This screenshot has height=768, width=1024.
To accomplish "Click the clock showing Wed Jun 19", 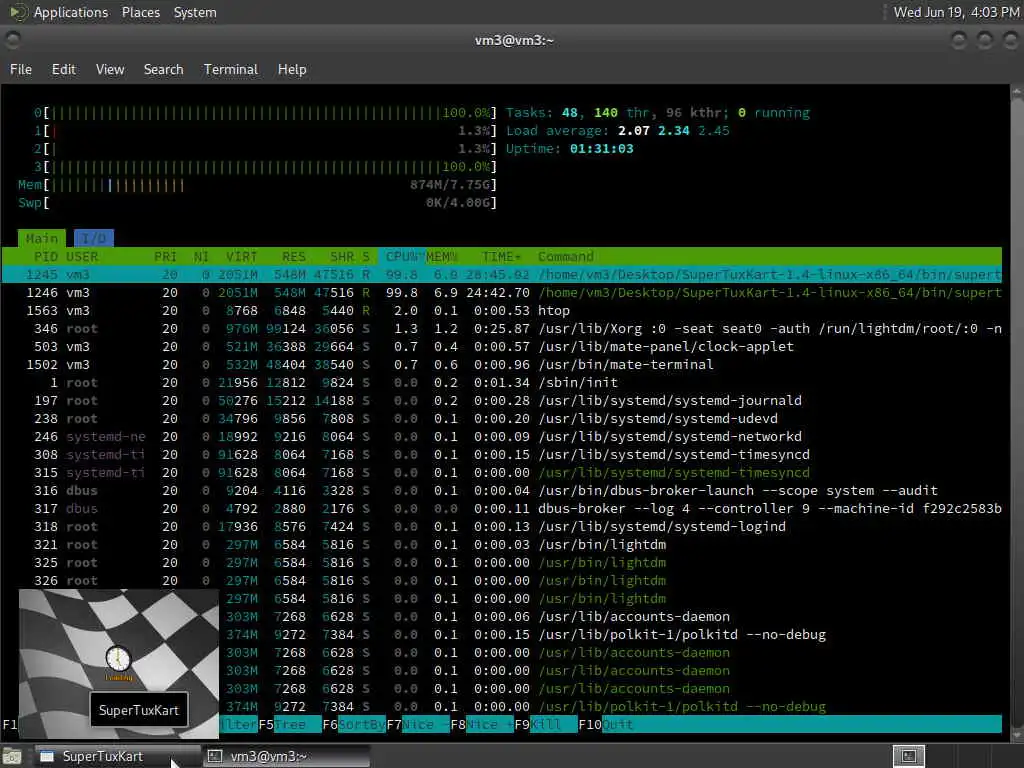I will tap(955, 12).
